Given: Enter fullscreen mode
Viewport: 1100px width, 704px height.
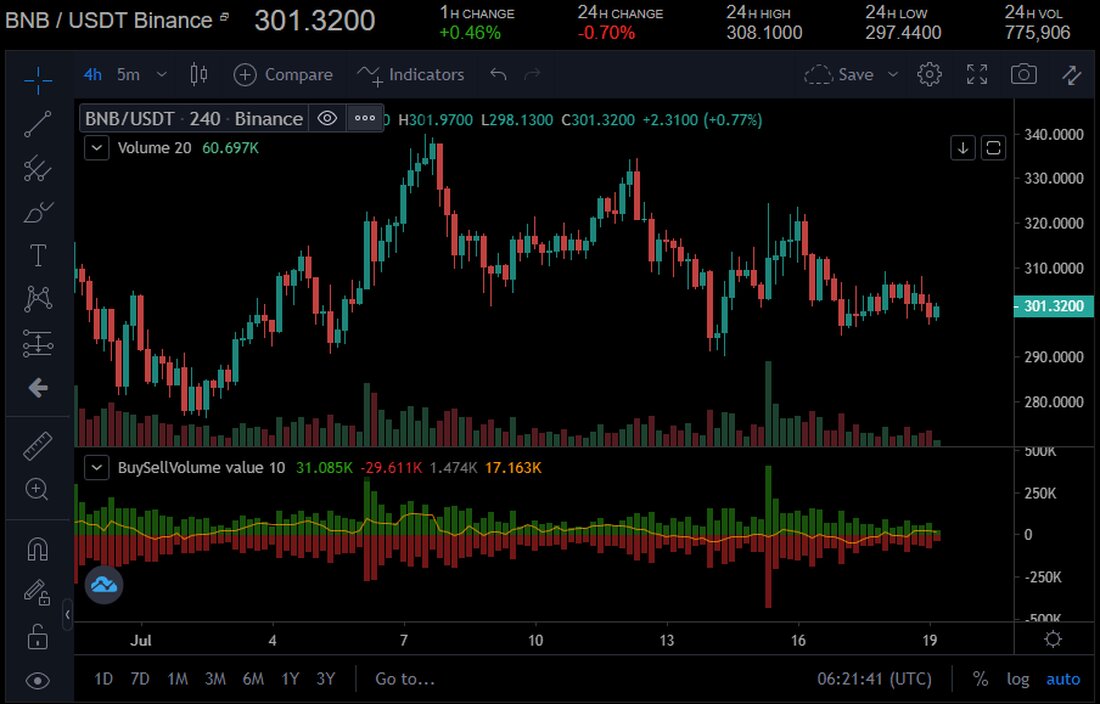Looking at the screenshot, I should 977,74.
